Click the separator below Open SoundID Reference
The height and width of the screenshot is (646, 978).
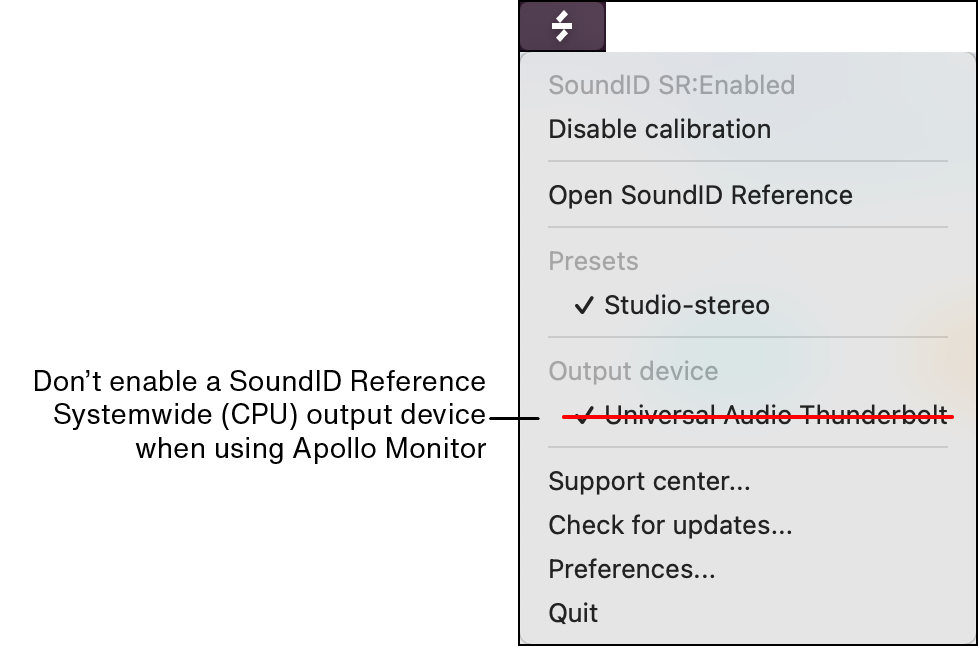point(747,227)
